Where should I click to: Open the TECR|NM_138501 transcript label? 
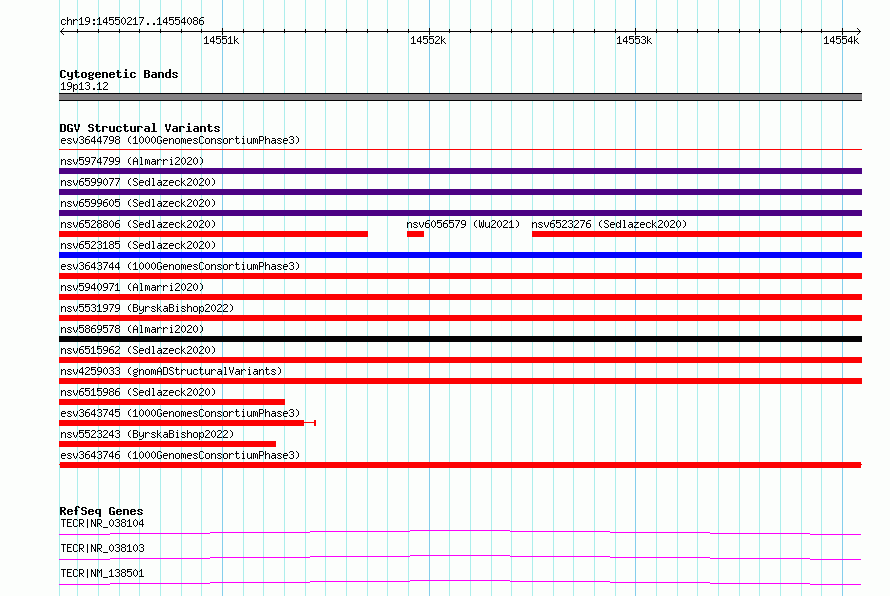tap(102, 573)
